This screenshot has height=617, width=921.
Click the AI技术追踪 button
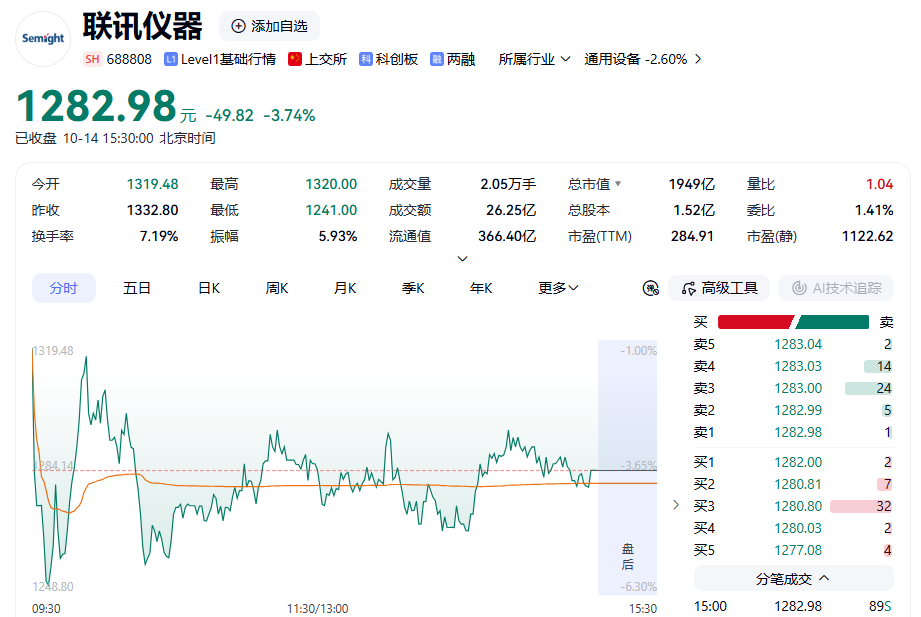coord(836,288)
